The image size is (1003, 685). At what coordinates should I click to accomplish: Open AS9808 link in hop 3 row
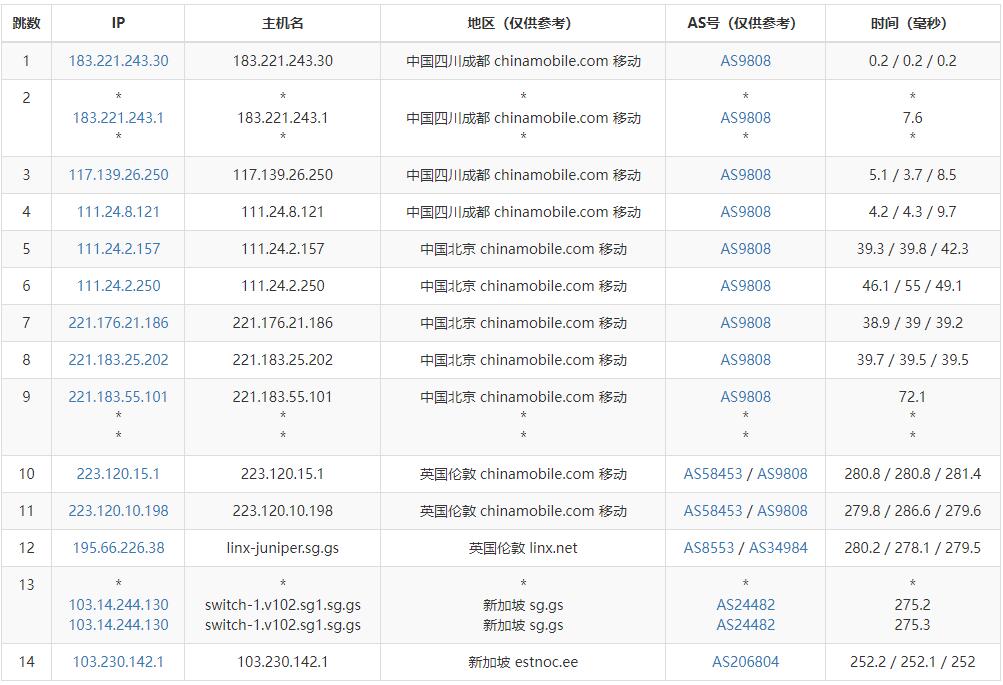(745, 175)
